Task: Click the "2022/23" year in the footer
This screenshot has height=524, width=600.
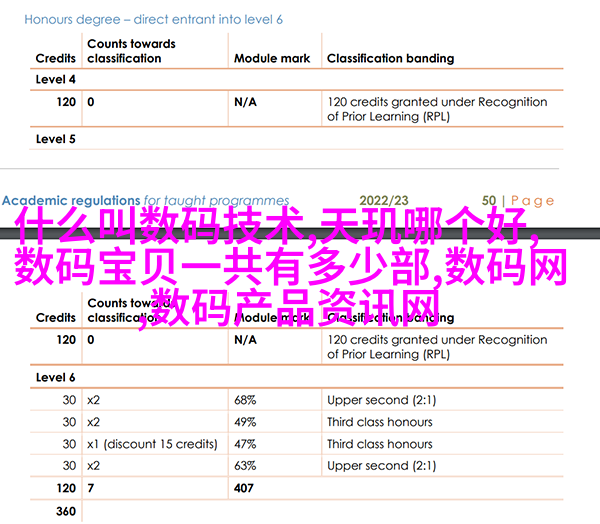Action: tap(384, 201)
